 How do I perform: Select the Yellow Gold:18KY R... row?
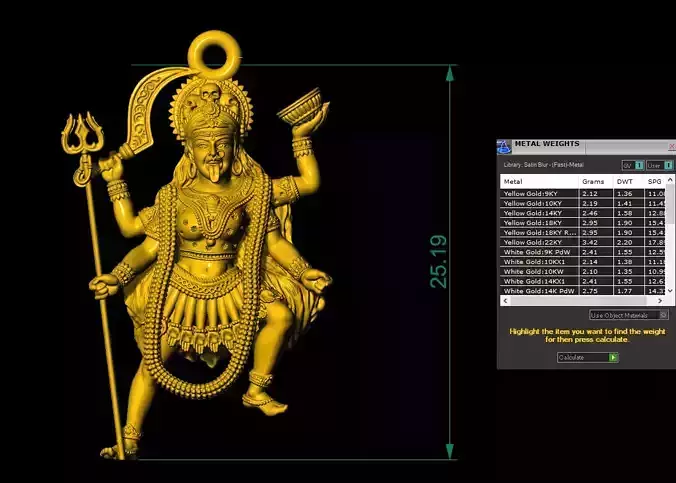583,232
